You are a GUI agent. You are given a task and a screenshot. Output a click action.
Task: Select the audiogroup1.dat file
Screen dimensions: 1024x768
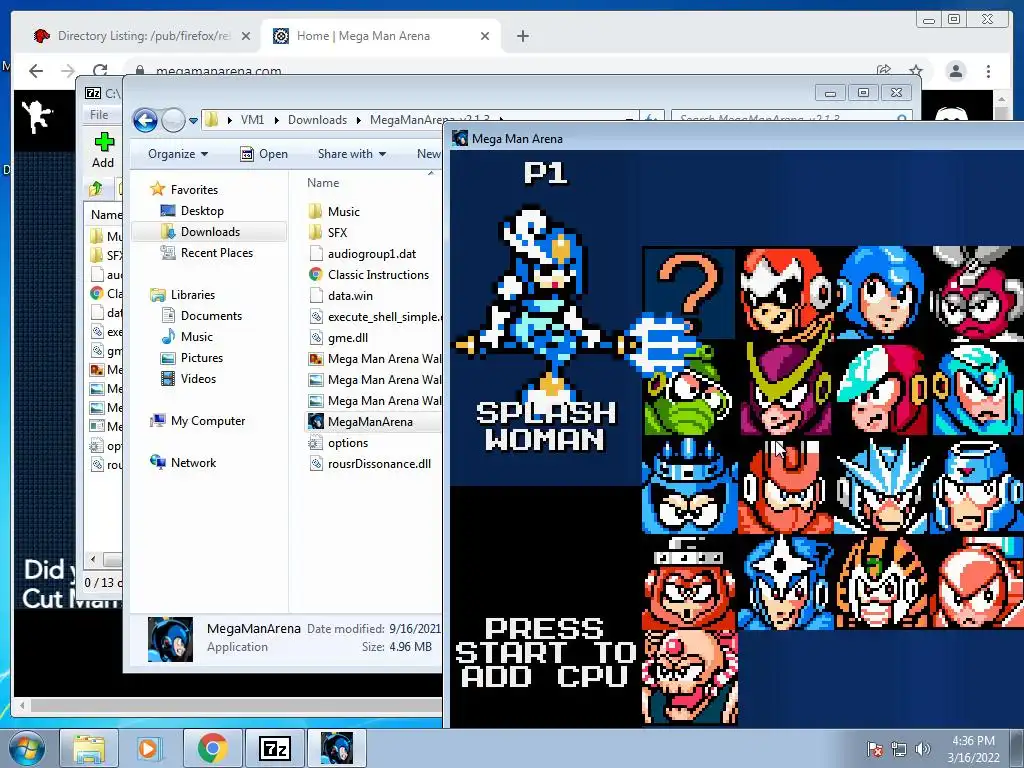click(x=372, y=254)
